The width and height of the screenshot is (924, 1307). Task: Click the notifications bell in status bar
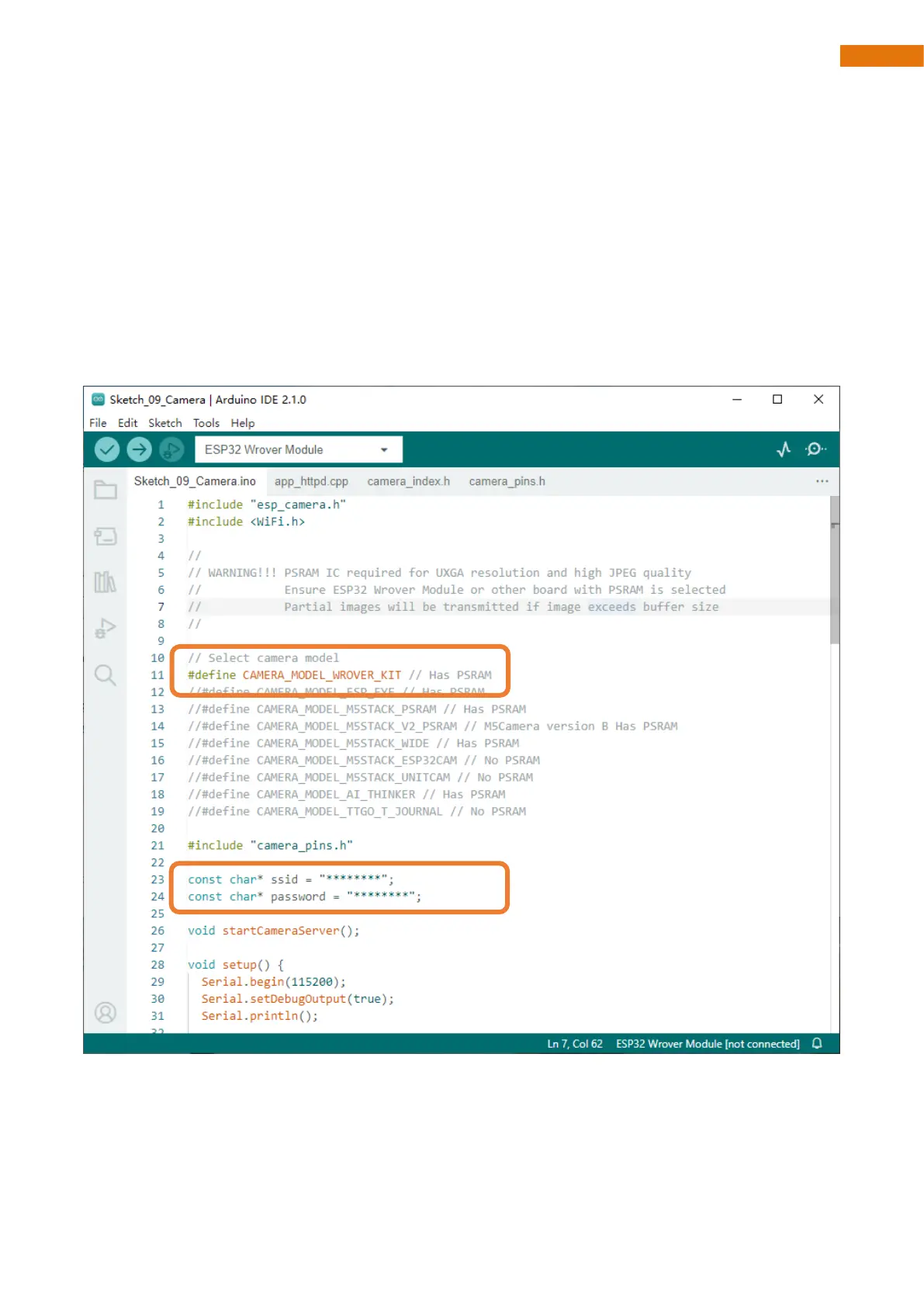(817, 1044)
